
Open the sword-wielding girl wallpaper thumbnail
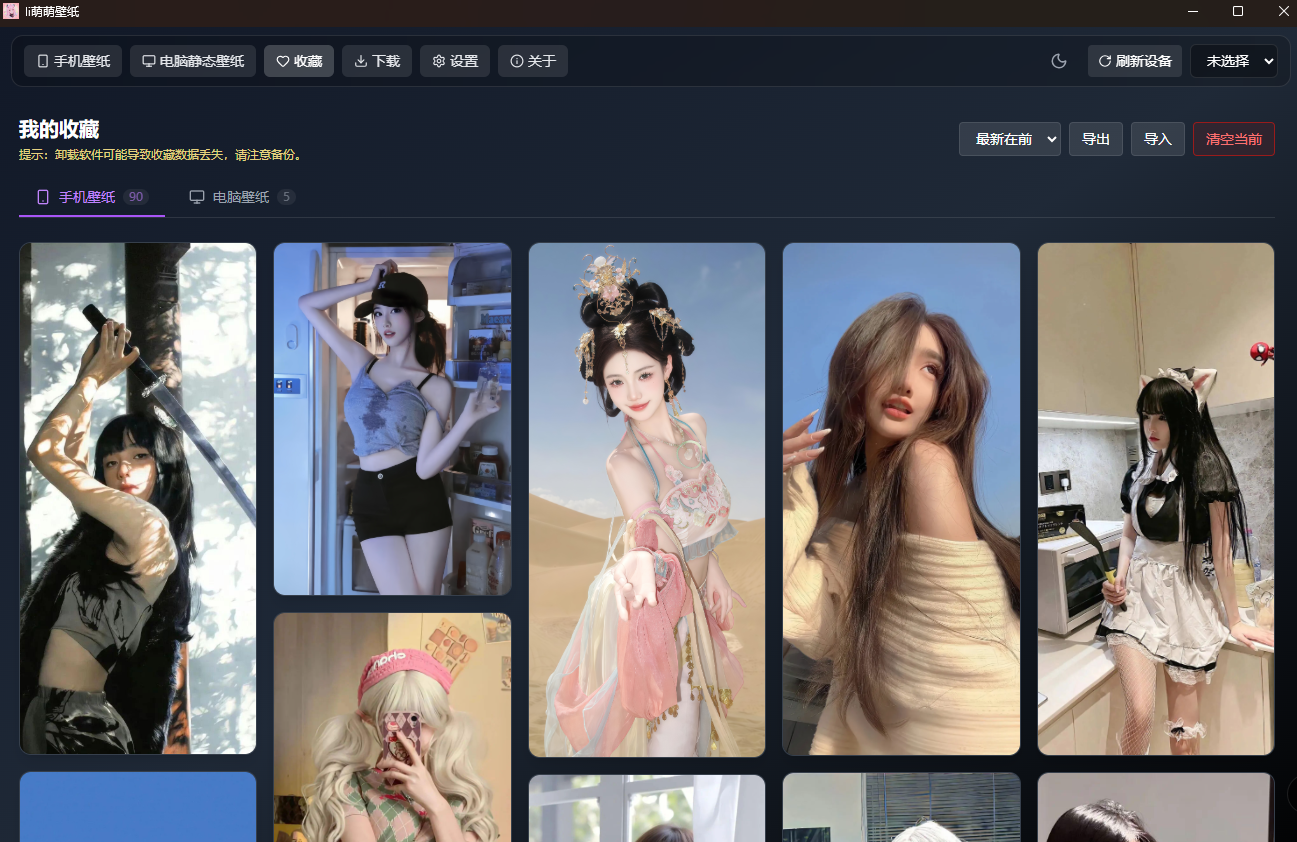(138, 498)
